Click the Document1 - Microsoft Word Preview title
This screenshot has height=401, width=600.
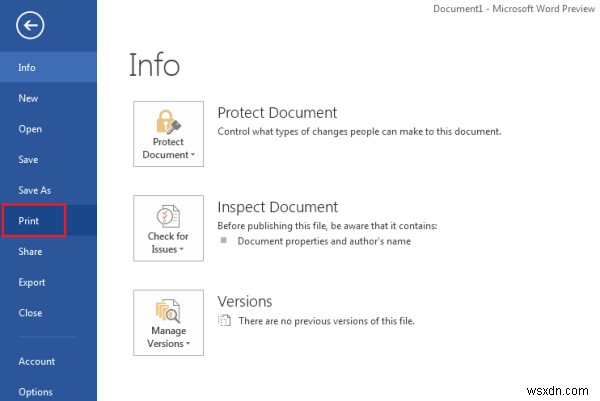point(514,8)
